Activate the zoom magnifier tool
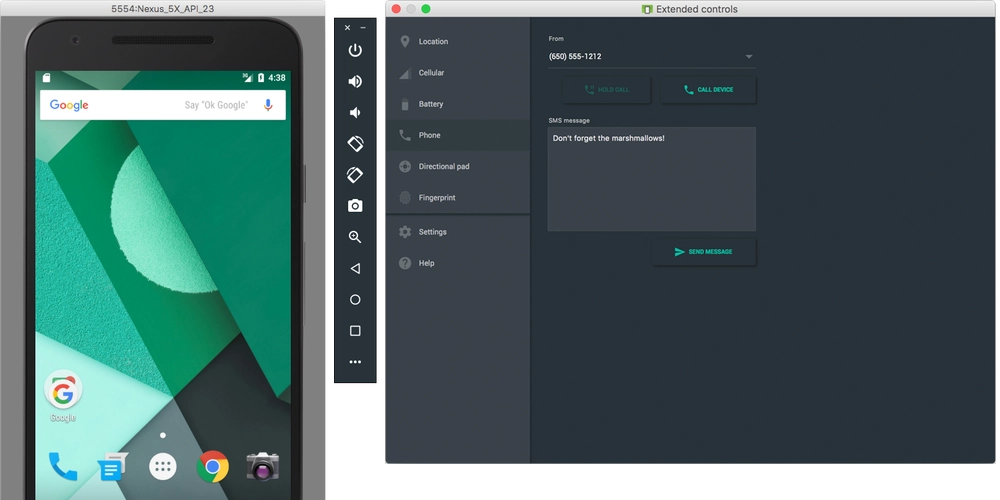Viewport: 1000px width, 500px height. (355, 237)
